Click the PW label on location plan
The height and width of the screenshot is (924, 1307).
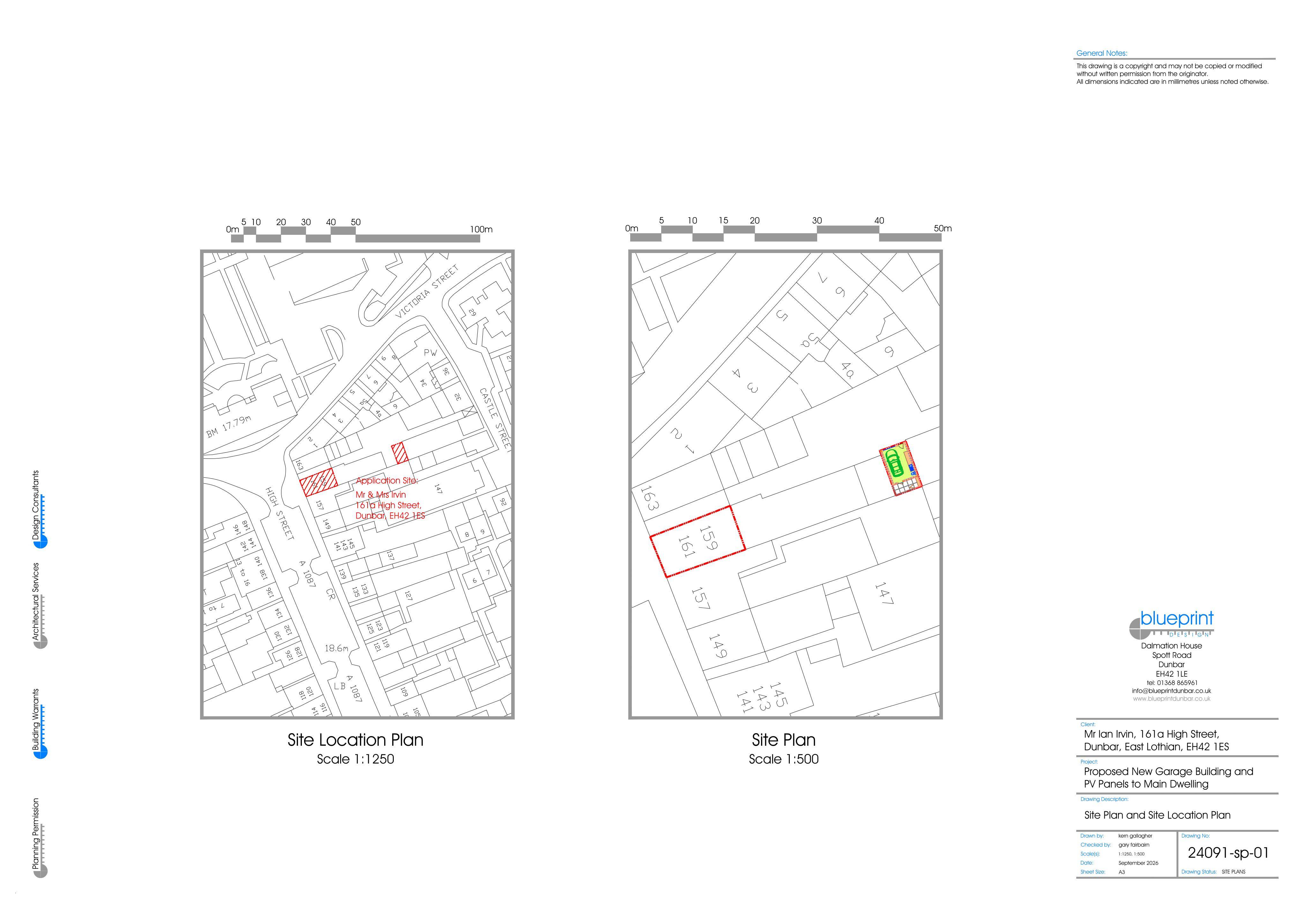430,353
